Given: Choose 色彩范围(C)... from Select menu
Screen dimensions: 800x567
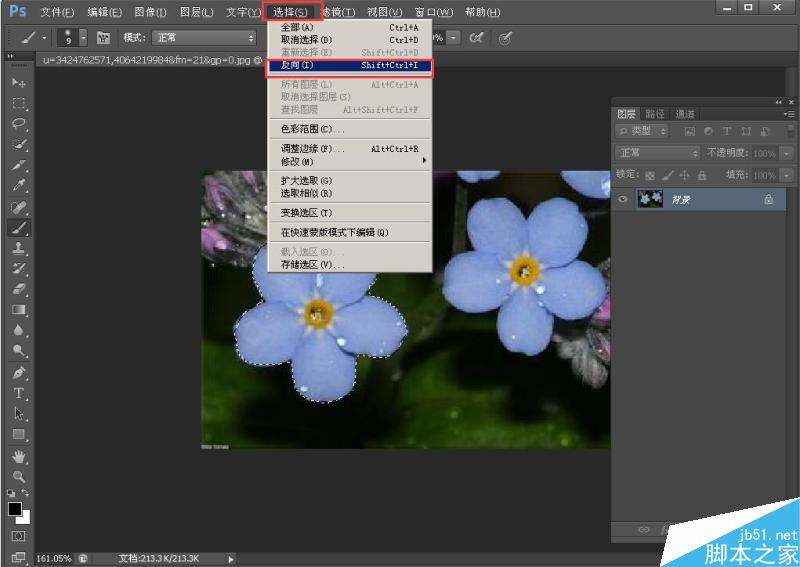Looking at the screenshot, I should point(312,129).
